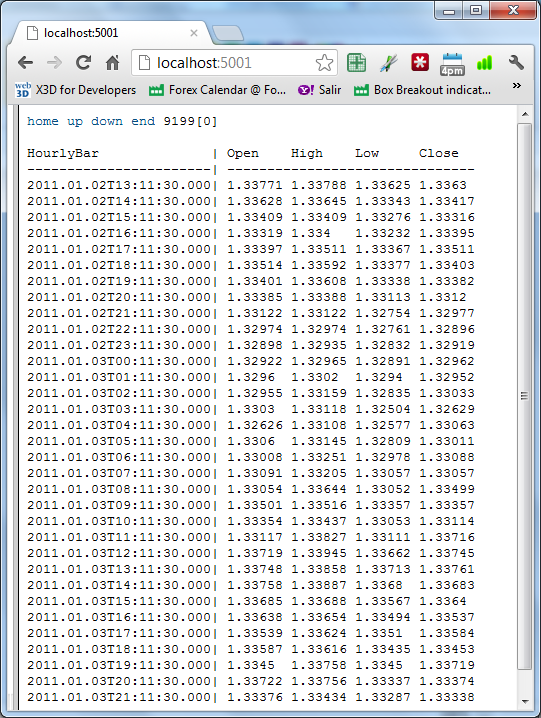Click the end link on the page
The image size is (541, 718).
point(143,121)
